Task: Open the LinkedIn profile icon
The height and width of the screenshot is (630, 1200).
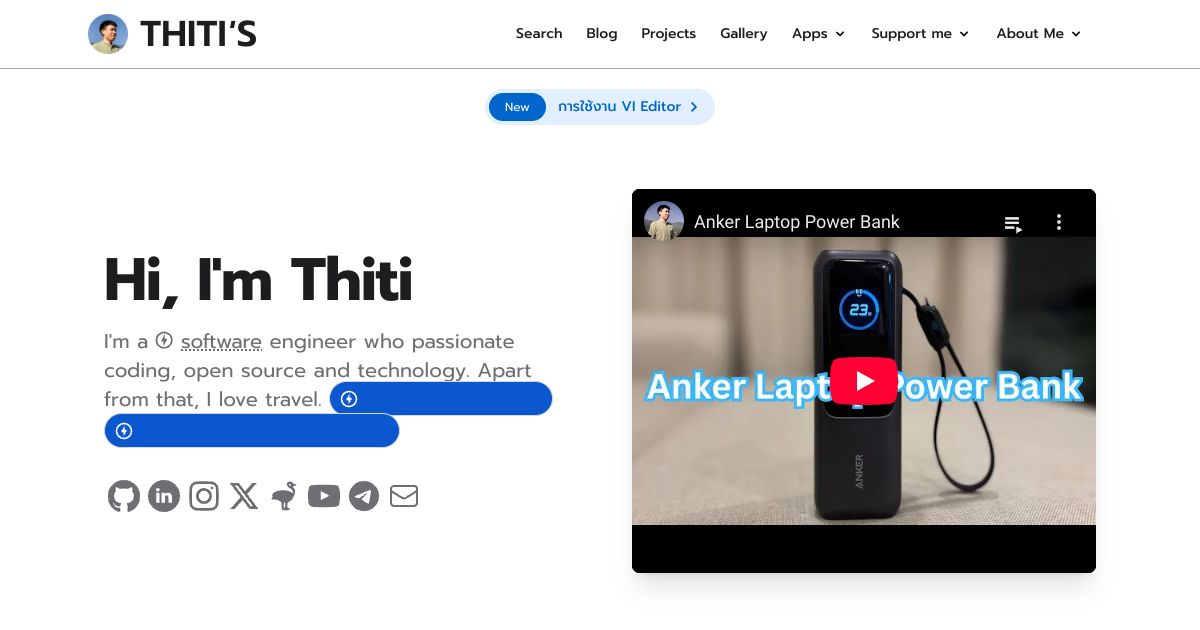Action: [x=164, y=496]
